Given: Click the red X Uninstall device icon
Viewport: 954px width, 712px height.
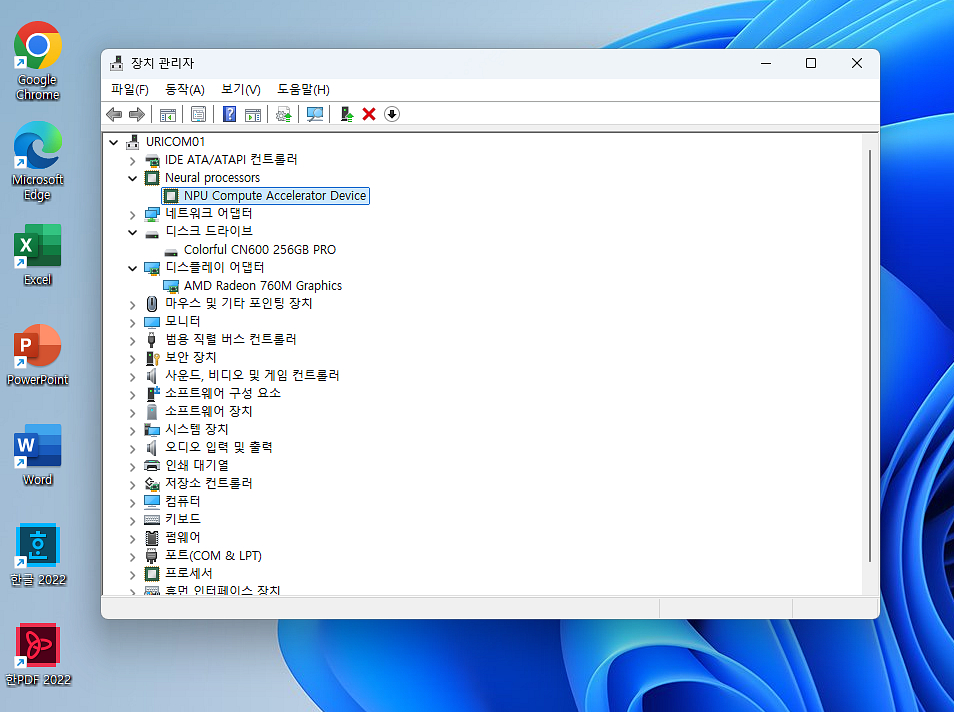Looking at the screenshot, I should pos(369,115).
